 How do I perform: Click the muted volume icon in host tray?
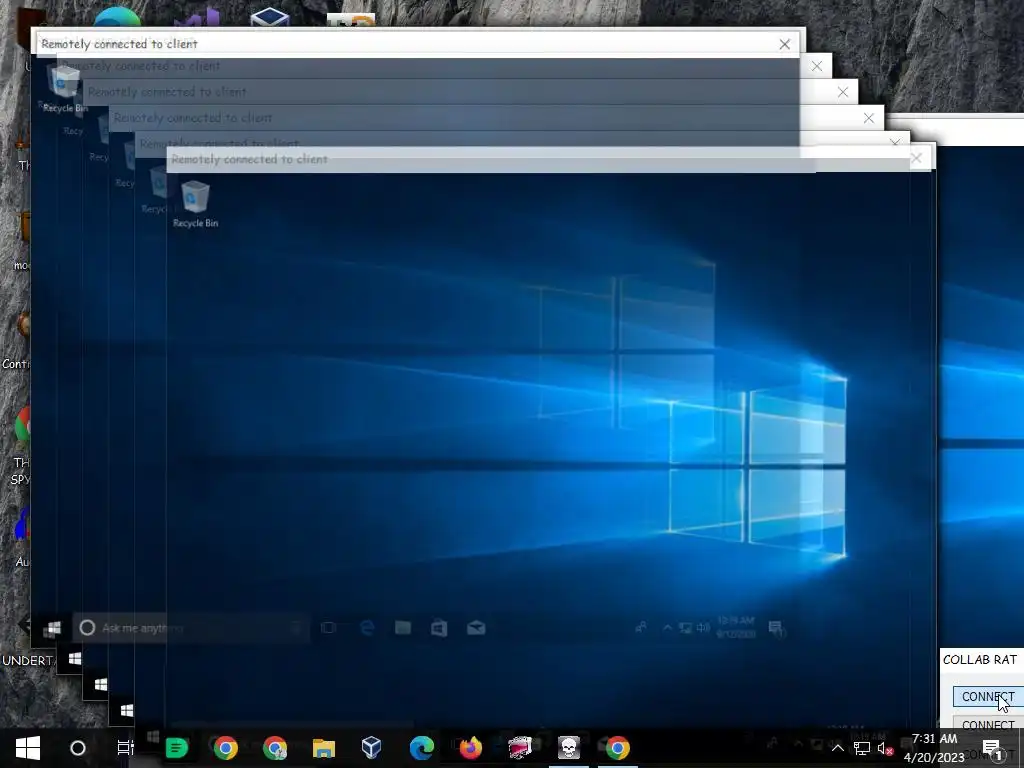pos(885,748)
